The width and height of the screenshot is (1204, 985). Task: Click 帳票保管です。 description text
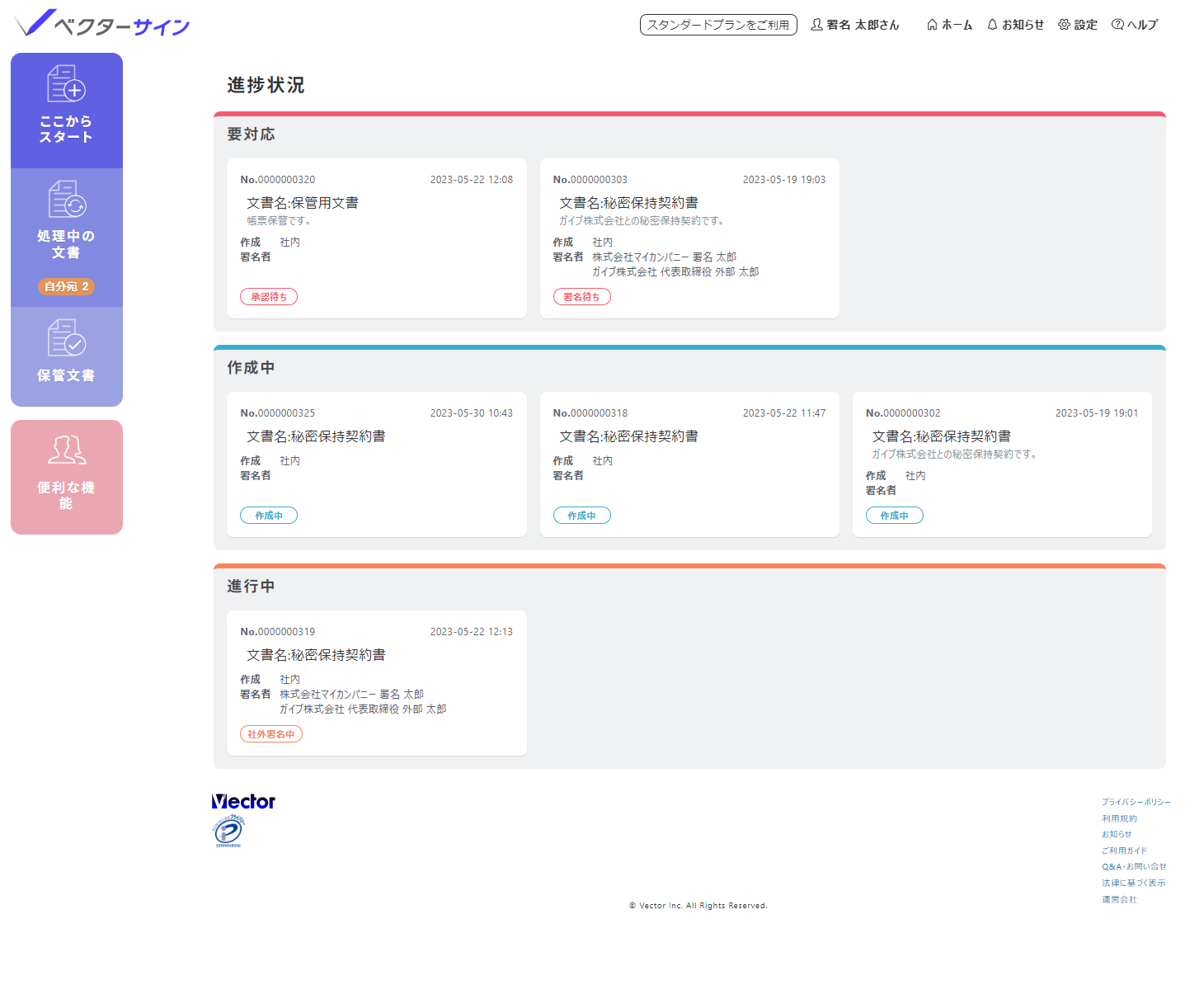click(279, 221)
